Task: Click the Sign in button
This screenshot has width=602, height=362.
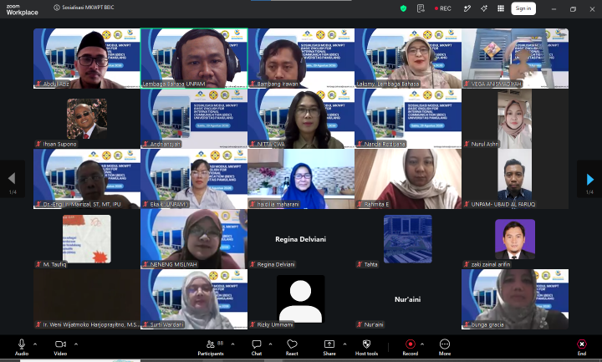Action: click(523, 8)
